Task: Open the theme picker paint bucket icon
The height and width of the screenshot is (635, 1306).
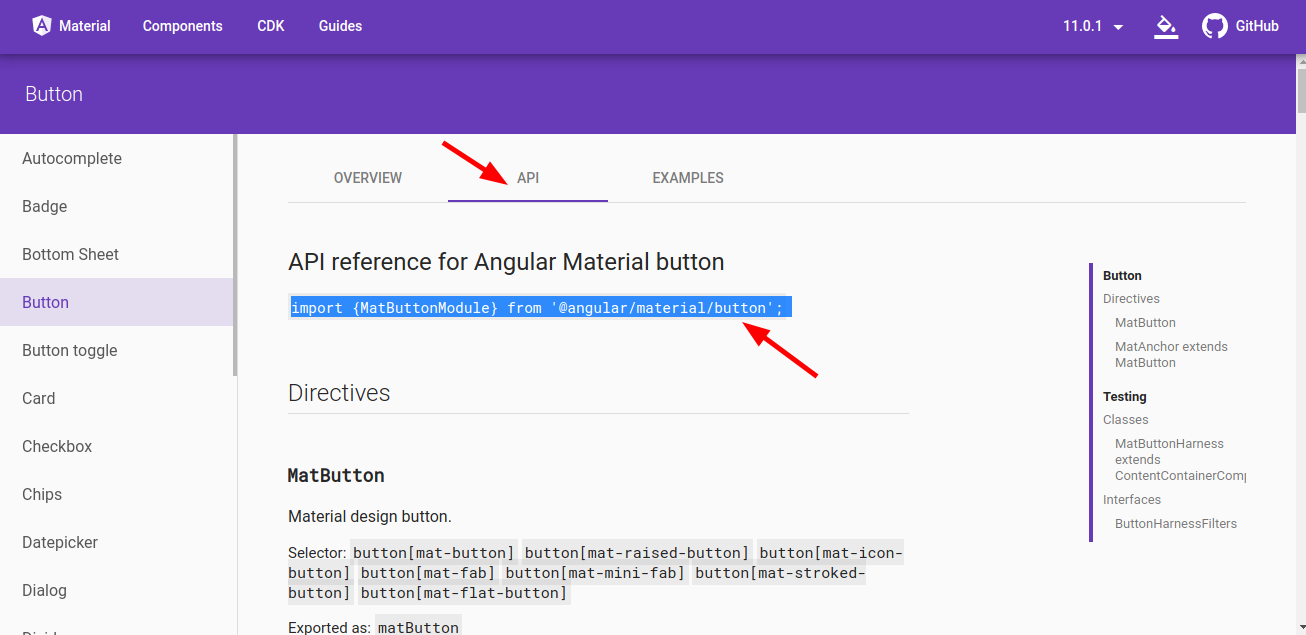Action: click(x=1166, y=26)
